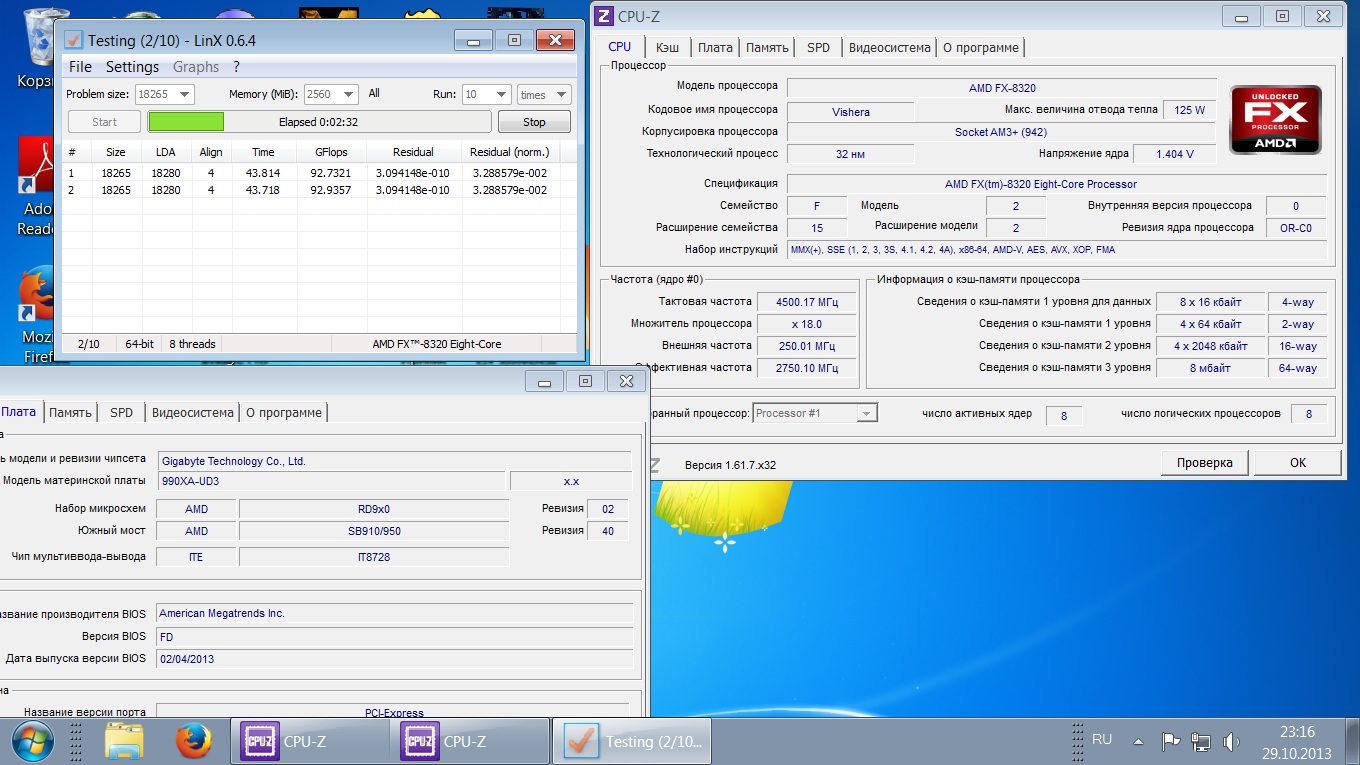
Task: Select Память tab in the CPU-Z motherboard window
Action: click(x=70, y=412)
